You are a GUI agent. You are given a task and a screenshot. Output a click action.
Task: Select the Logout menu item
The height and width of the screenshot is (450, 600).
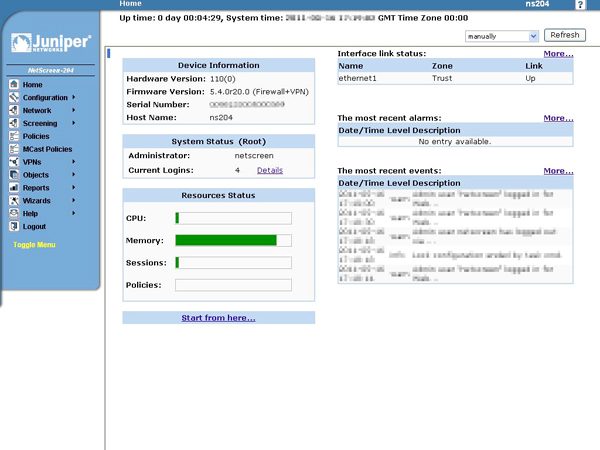coord(34,227)
